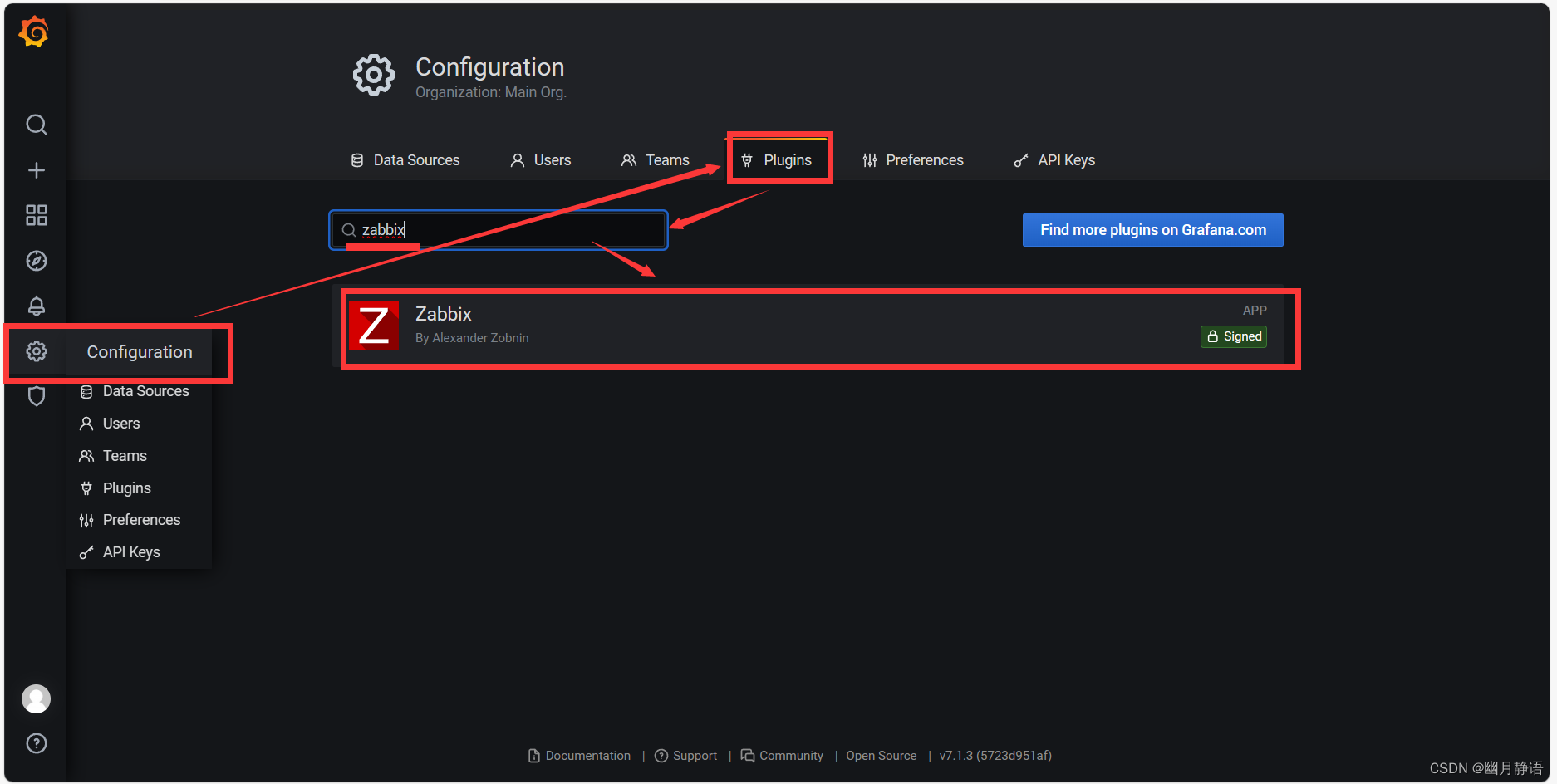Open the Open Source footer link

[x=882, y=756]
